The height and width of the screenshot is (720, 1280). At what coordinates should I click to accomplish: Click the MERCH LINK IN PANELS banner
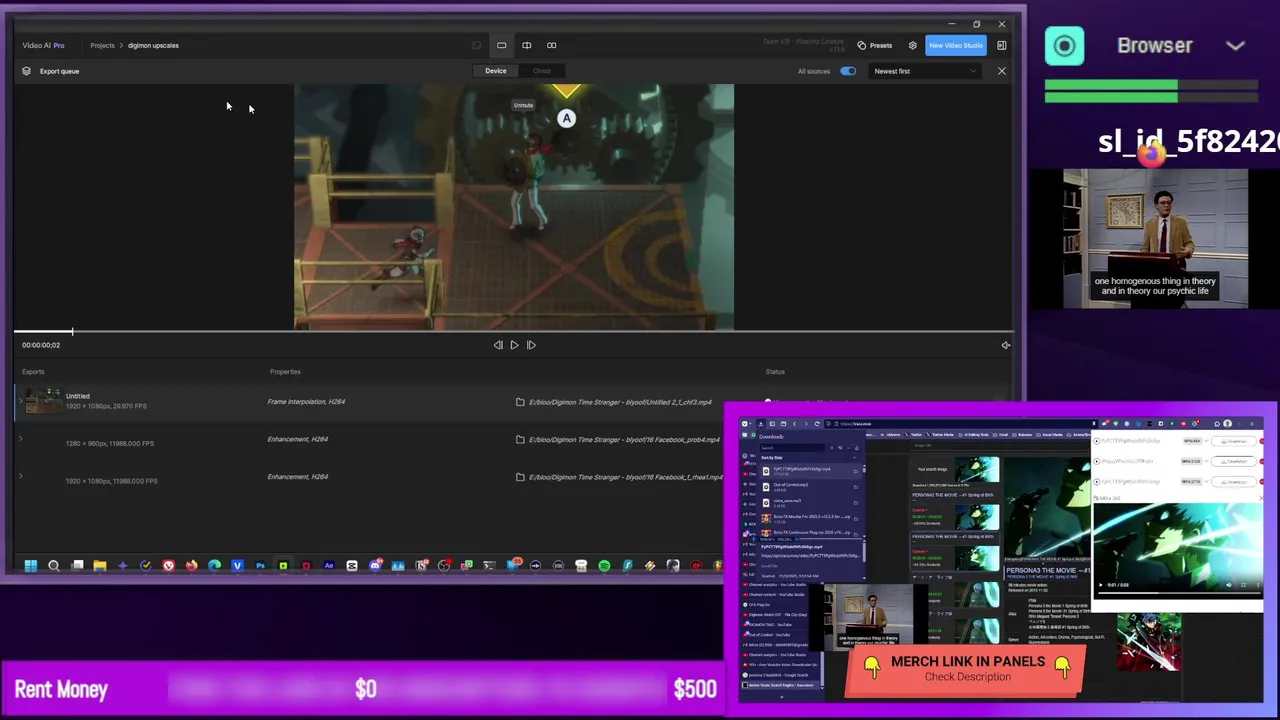[x=967, y=669]
